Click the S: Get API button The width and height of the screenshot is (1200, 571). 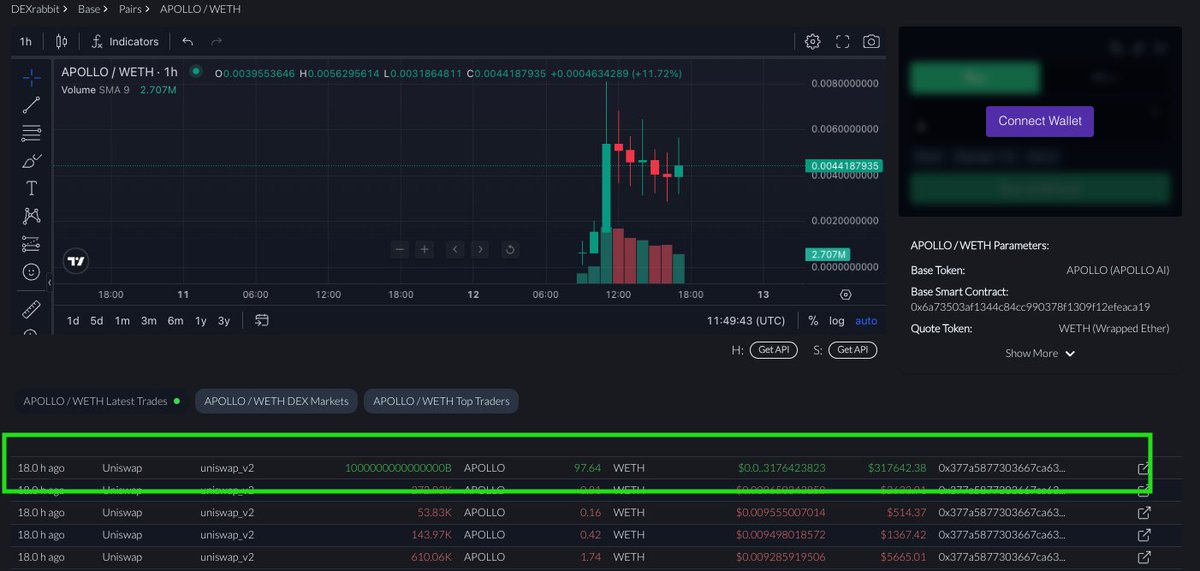[853, 350]
